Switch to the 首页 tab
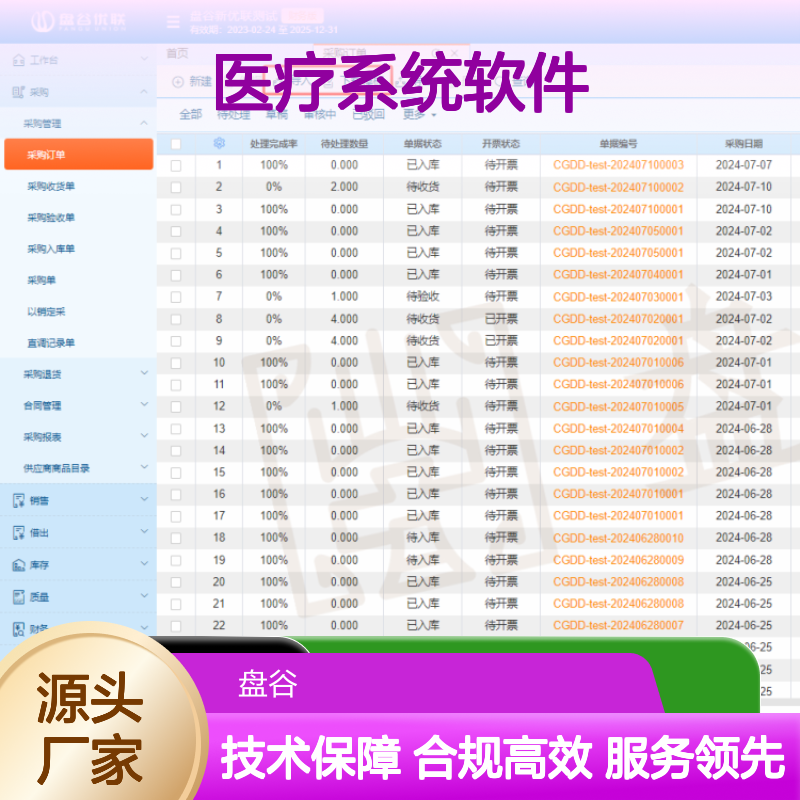800x800 pixels. [178, 53]
